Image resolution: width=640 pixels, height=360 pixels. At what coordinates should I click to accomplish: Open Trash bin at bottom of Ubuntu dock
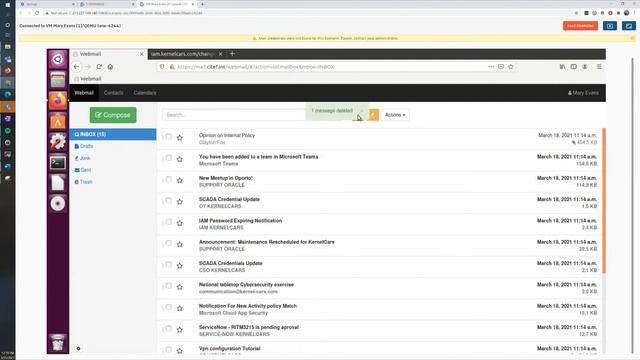tap(58, 342)
